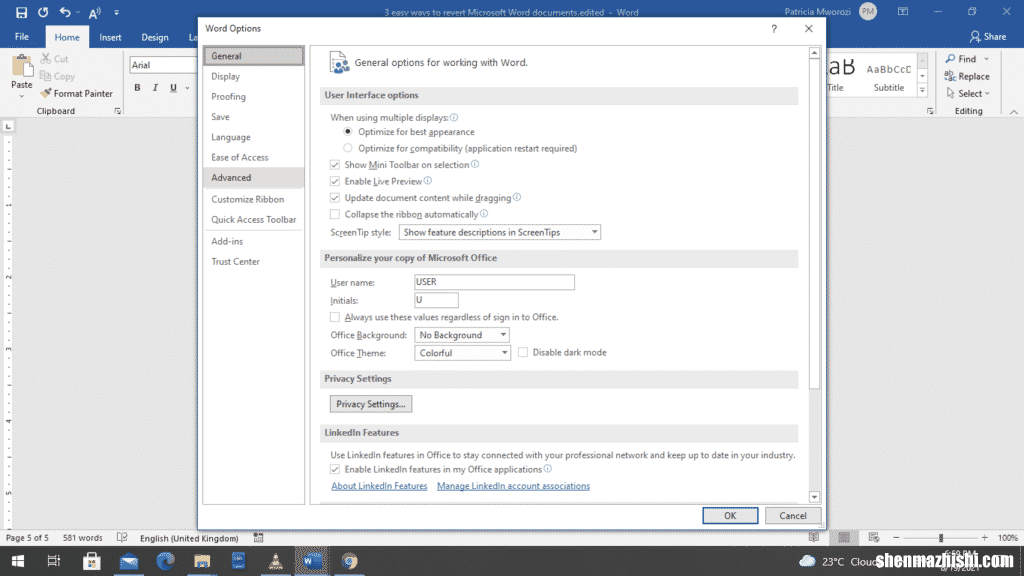Click the Undo arrow in quick access toolbar
The height and width of the screenshot is (576, 1024).
tap(65, 12)
